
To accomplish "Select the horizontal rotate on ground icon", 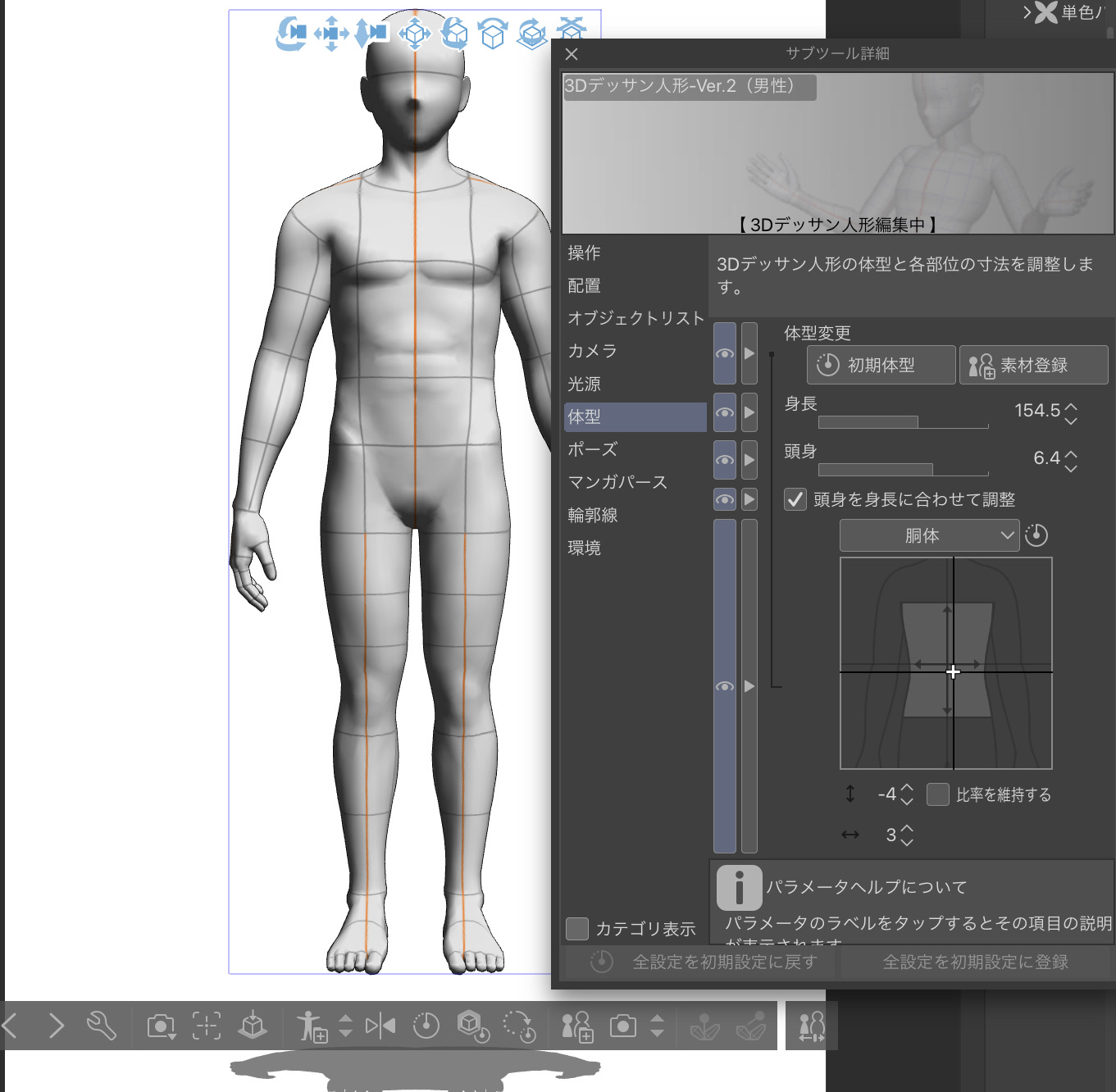I will click(x=532, y=34).
